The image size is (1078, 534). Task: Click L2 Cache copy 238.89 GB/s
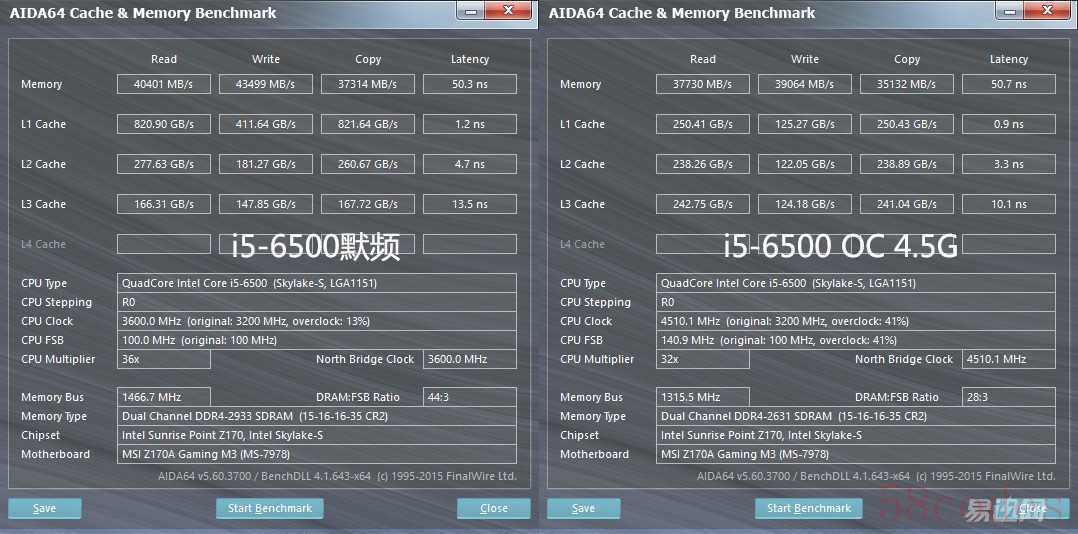[907, 164]
